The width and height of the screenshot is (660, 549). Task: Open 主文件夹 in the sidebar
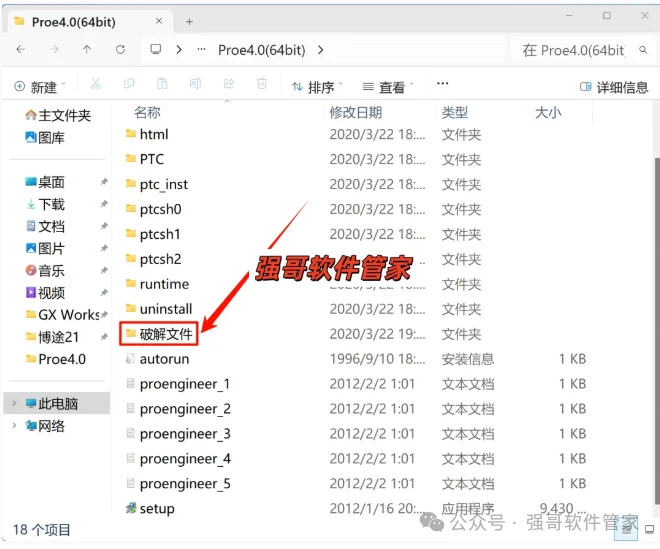58,115
